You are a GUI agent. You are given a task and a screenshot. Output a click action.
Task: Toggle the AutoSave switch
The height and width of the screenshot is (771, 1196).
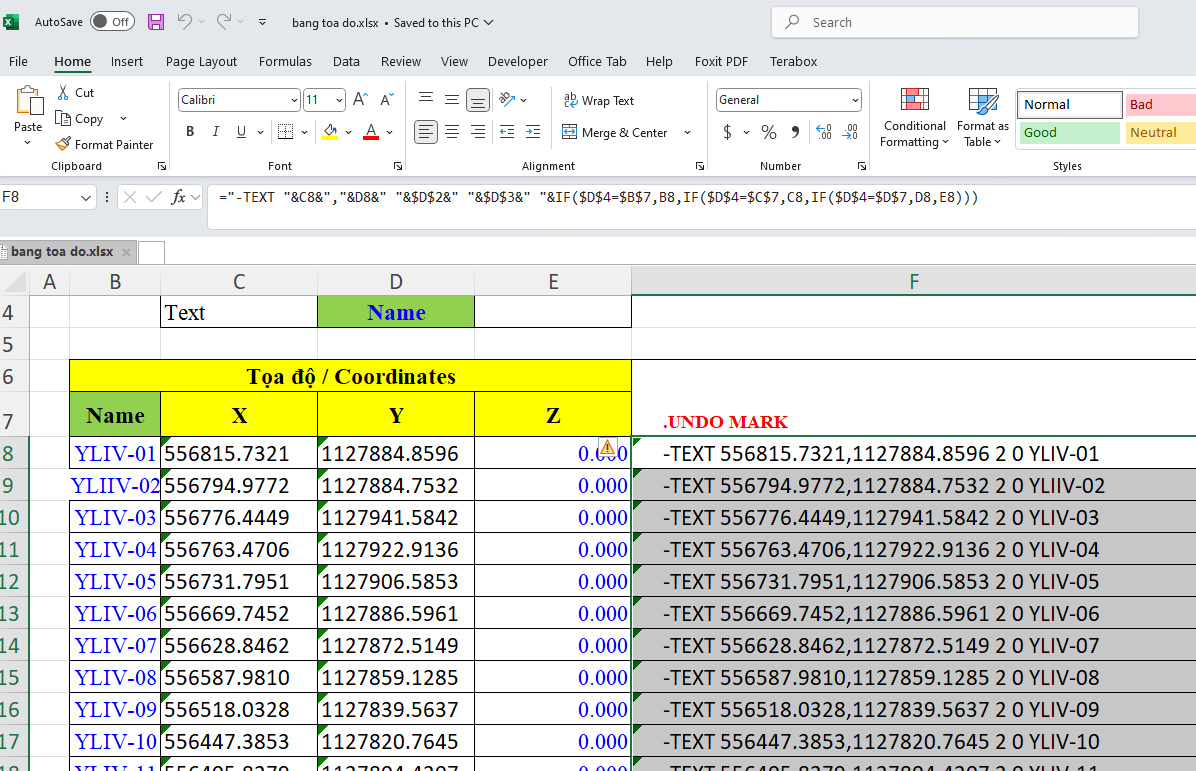(x=112, y=22)
